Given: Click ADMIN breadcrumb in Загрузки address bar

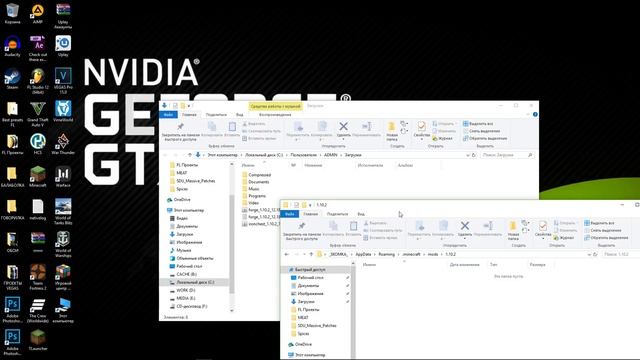Looking at the screenshot, I should point(331,155).
